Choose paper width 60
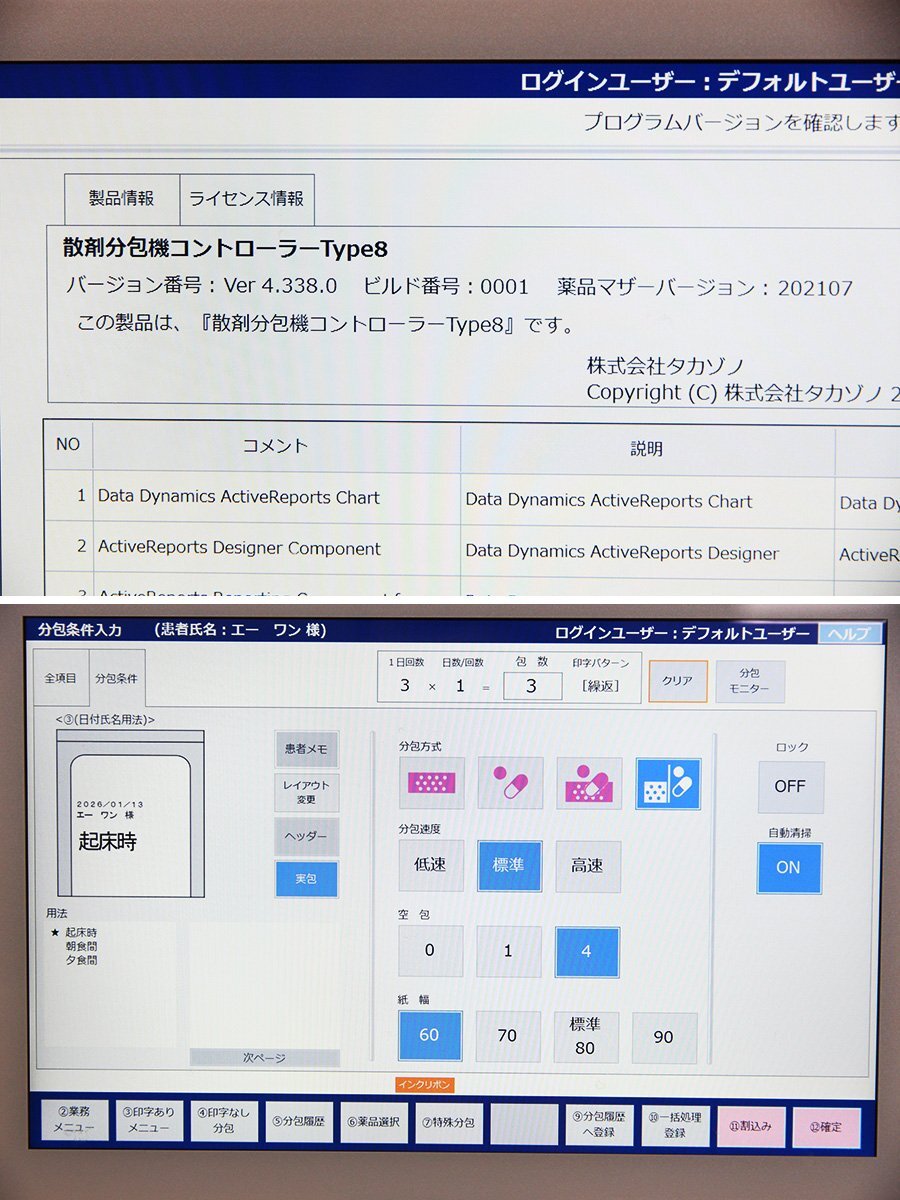Viewport: 900px width, 1200px height. [x=430, y=1036]
